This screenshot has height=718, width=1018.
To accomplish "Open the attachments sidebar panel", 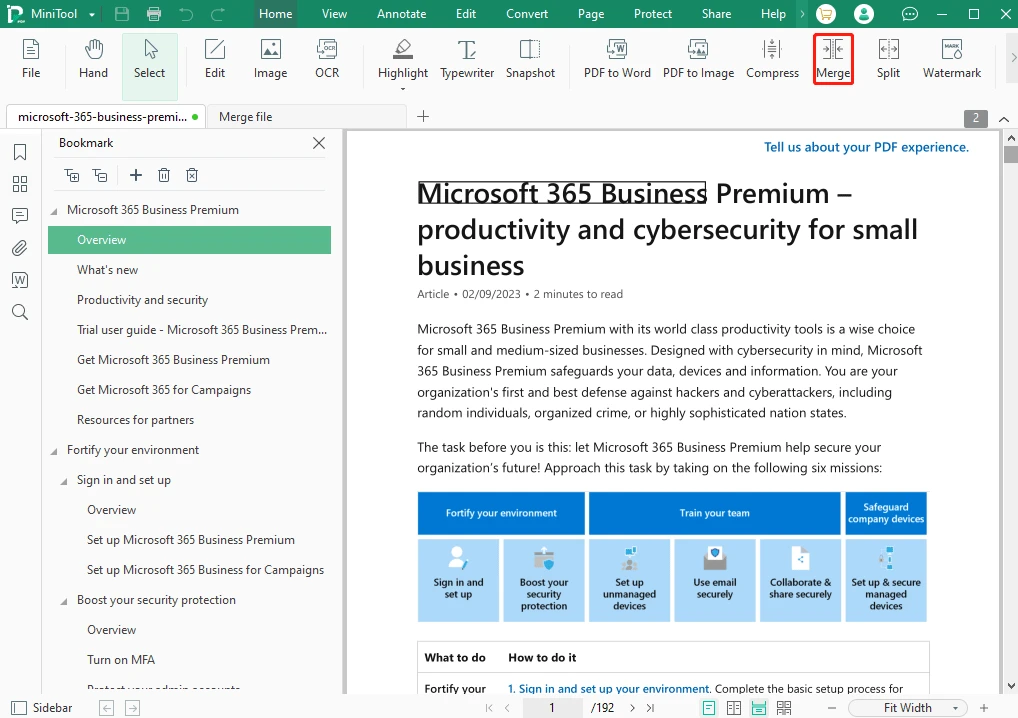I will (20, 248).
